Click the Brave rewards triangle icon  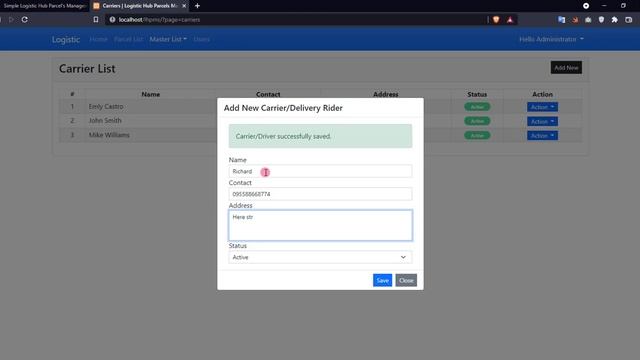point(510,20)
